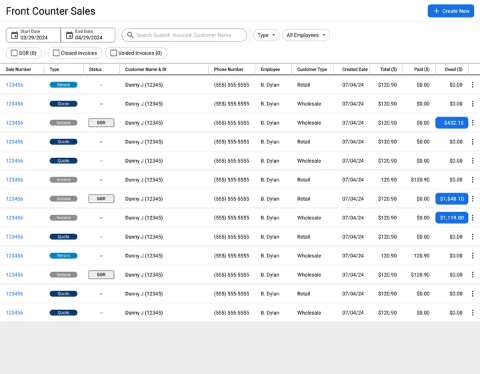Image resolution: width=480 pixels, height=374 pixels.
Task: Click the Front Counter Sales page title
Action: click(x=51, y=11)
